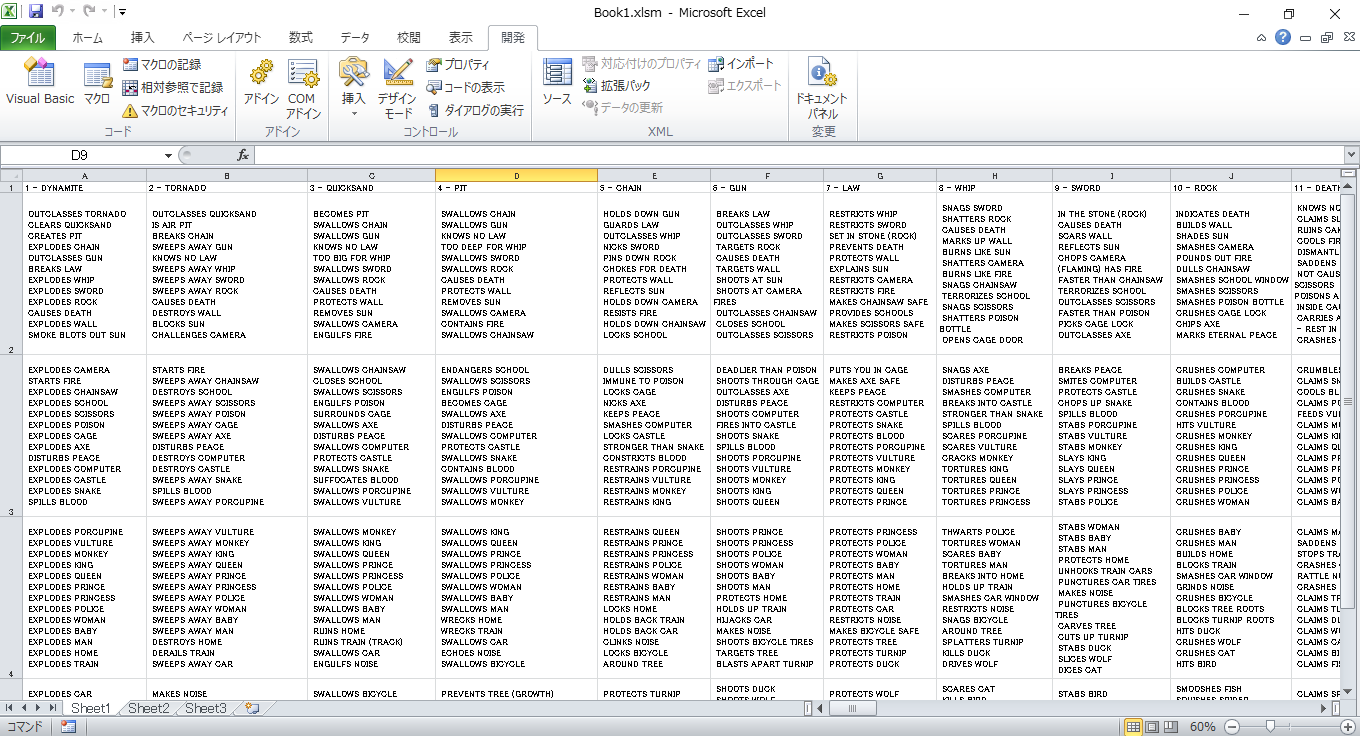
Task: Click Redo in quick access toolbar
Action: pyautogui.click(x=89, y=12)
